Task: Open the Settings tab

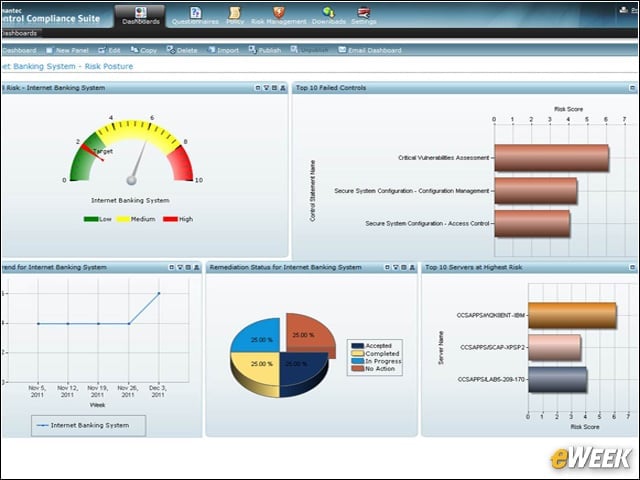Action: (x=363, y=16)
